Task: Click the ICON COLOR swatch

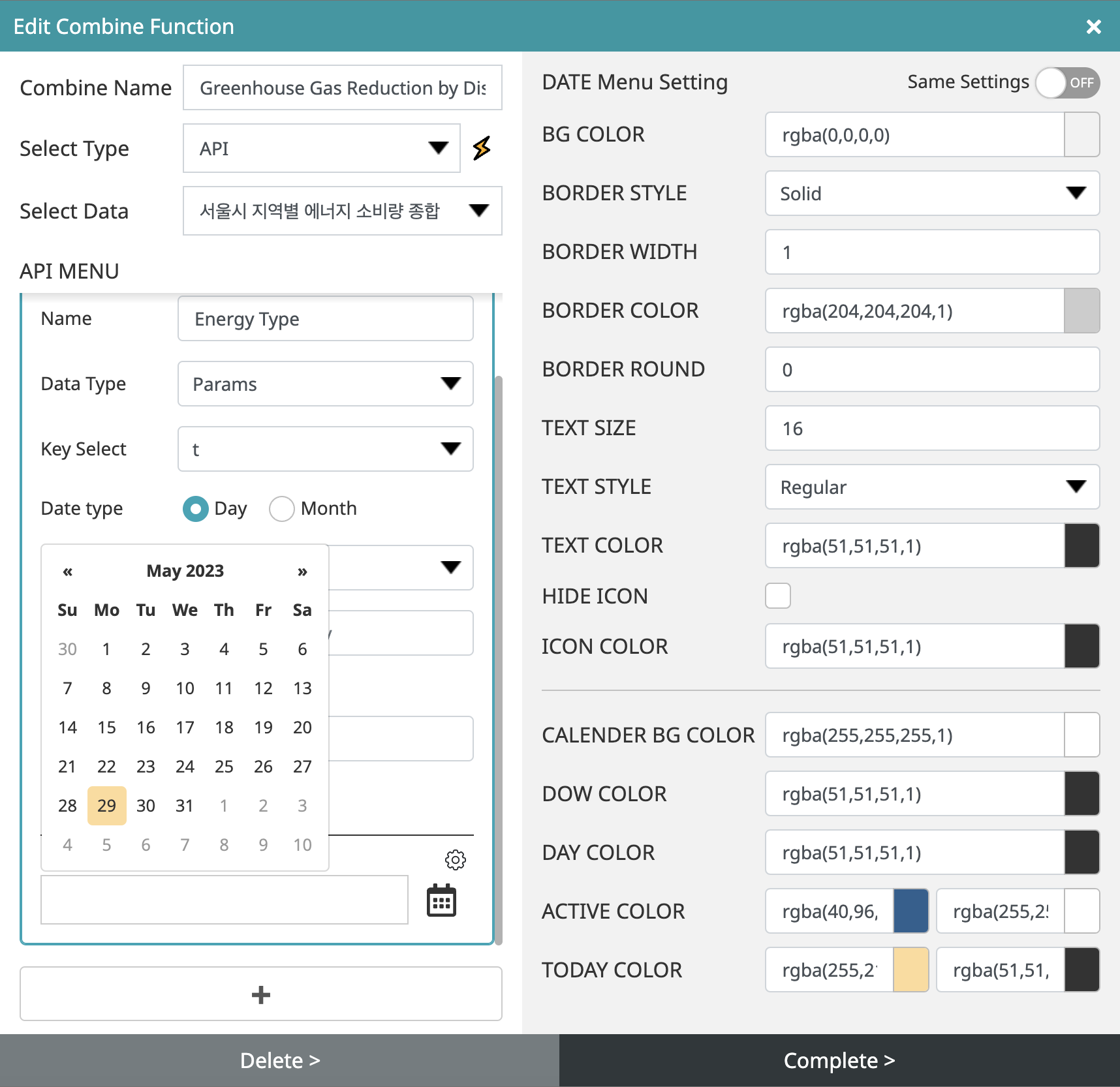Action: coord(1081,646)
